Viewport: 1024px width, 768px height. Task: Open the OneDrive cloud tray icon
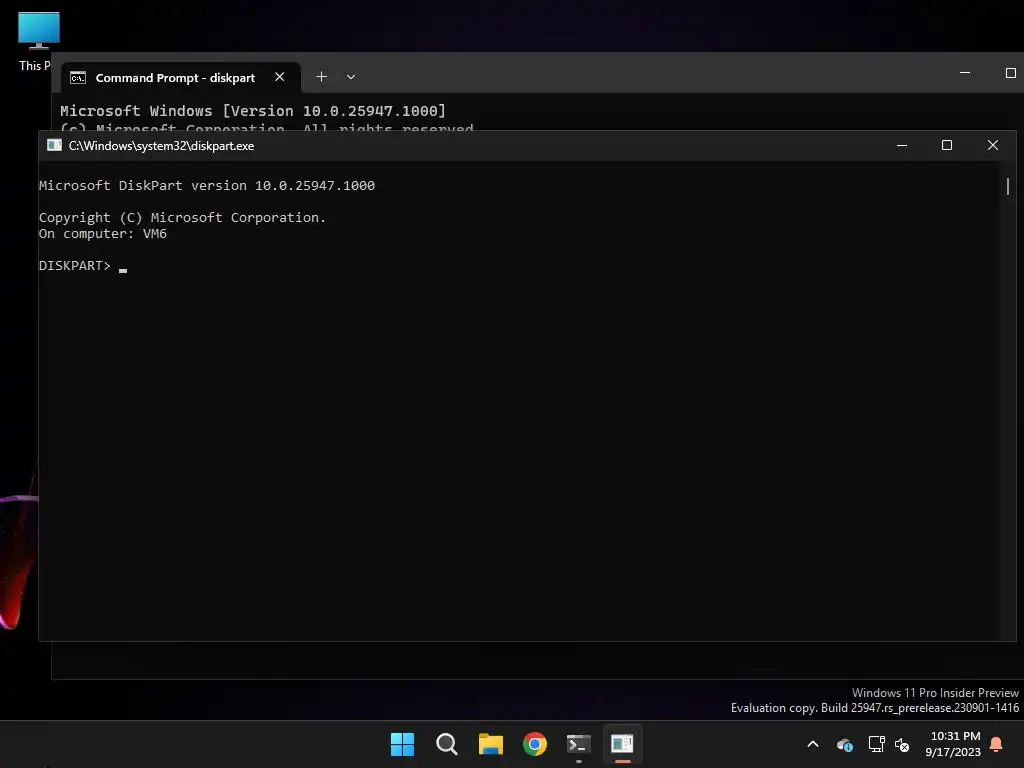coord(844,744)
